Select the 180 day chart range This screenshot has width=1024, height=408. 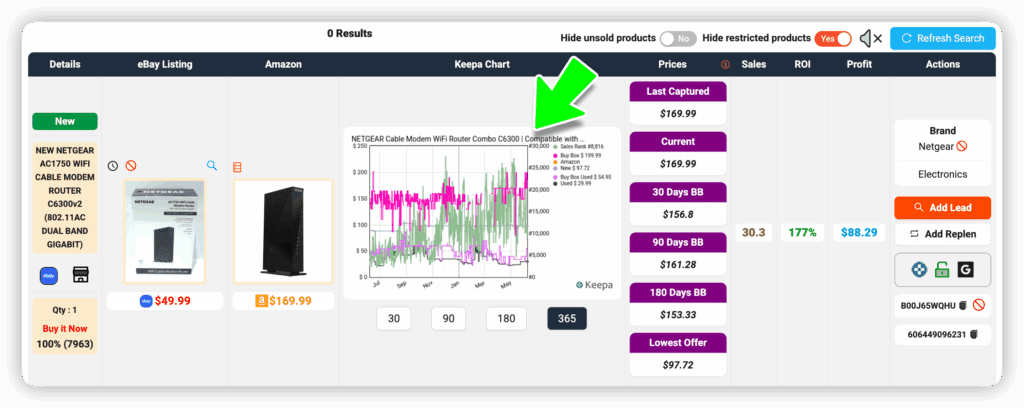(506, 319)
